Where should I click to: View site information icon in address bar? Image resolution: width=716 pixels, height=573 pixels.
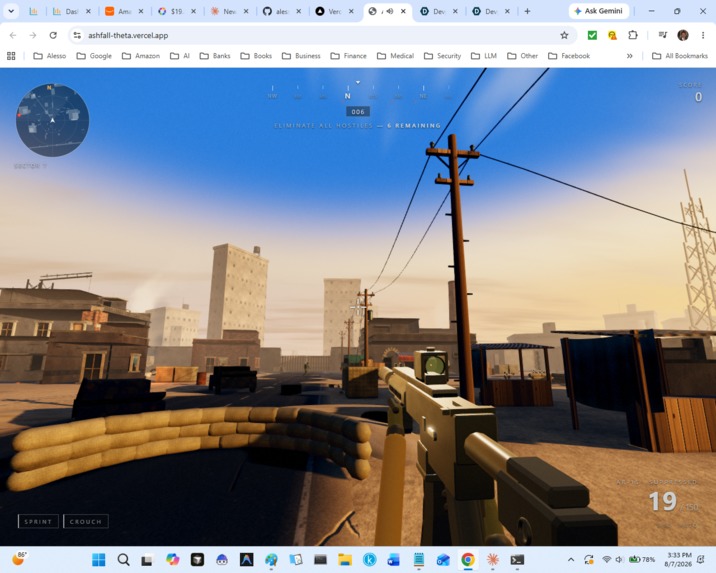(x=77, y=35)
